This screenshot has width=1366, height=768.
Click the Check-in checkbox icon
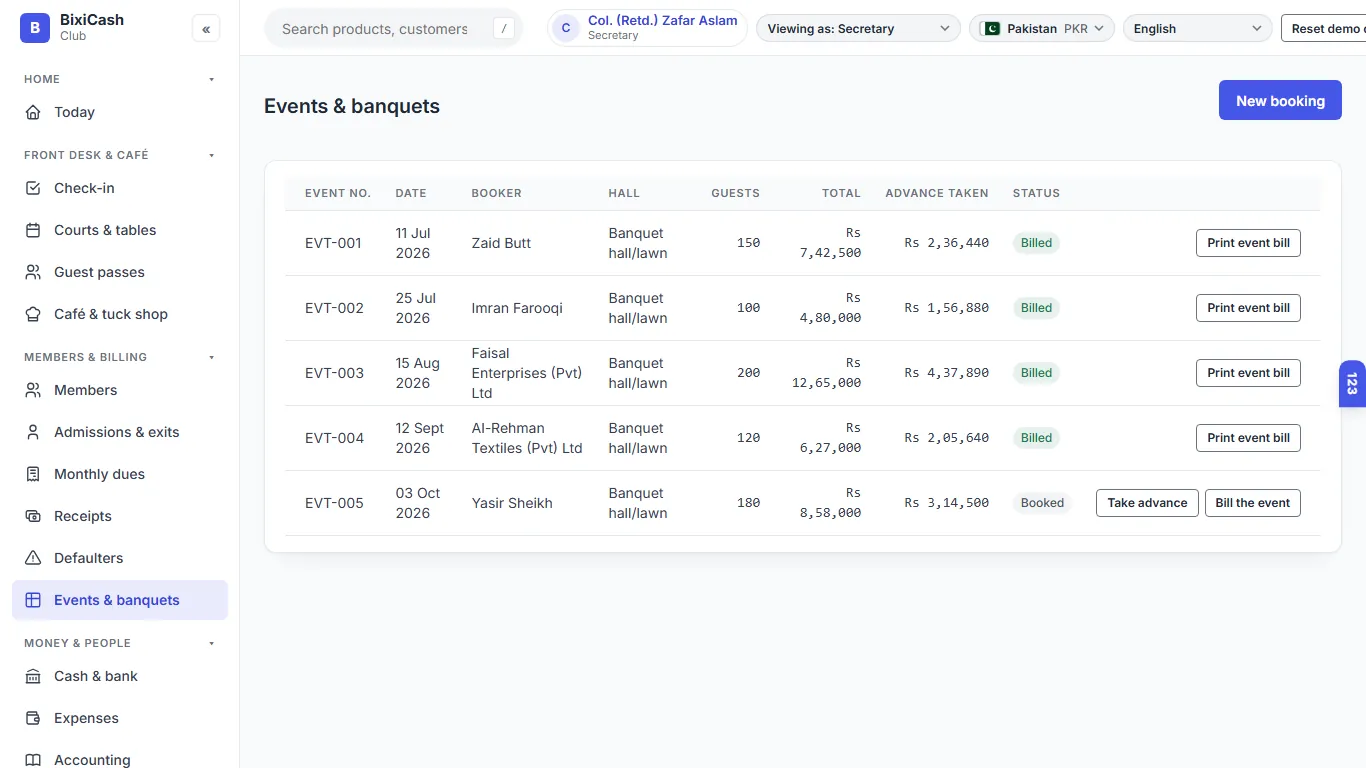[33, 188]
